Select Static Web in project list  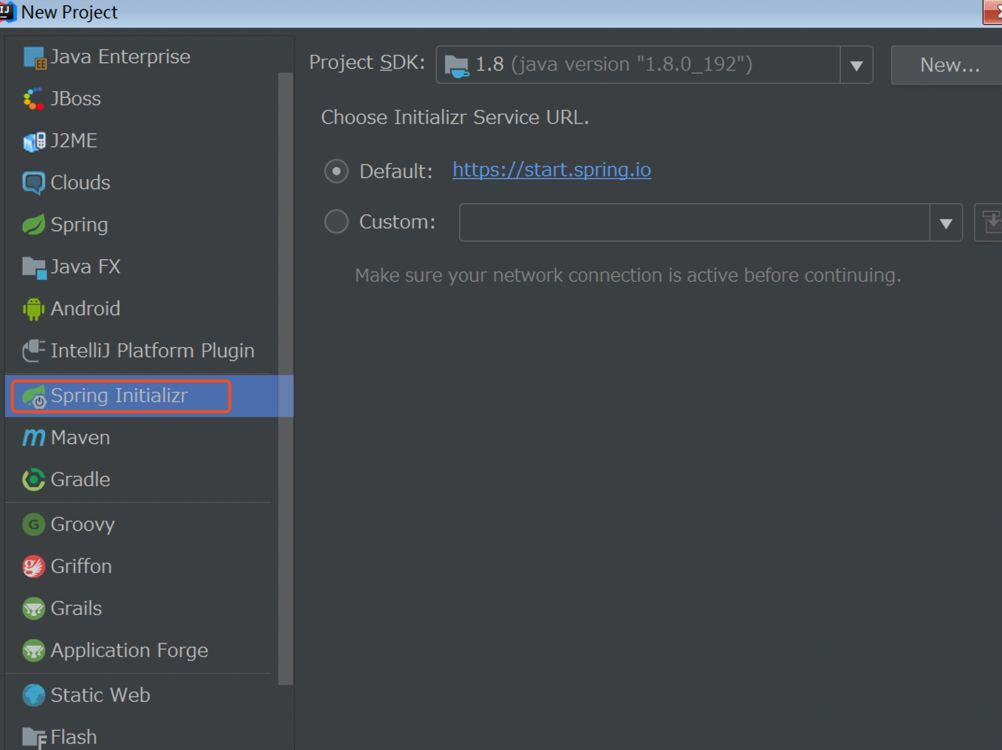click(x=100, y=695)
